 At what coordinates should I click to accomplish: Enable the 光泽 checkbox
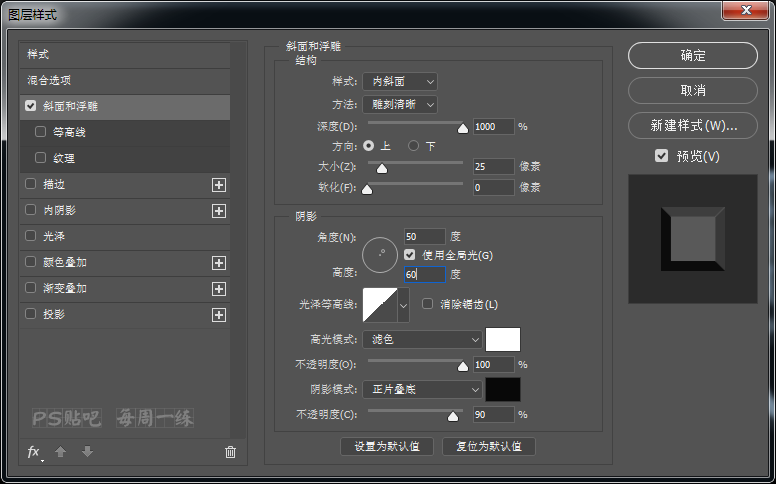click(31, 236)
